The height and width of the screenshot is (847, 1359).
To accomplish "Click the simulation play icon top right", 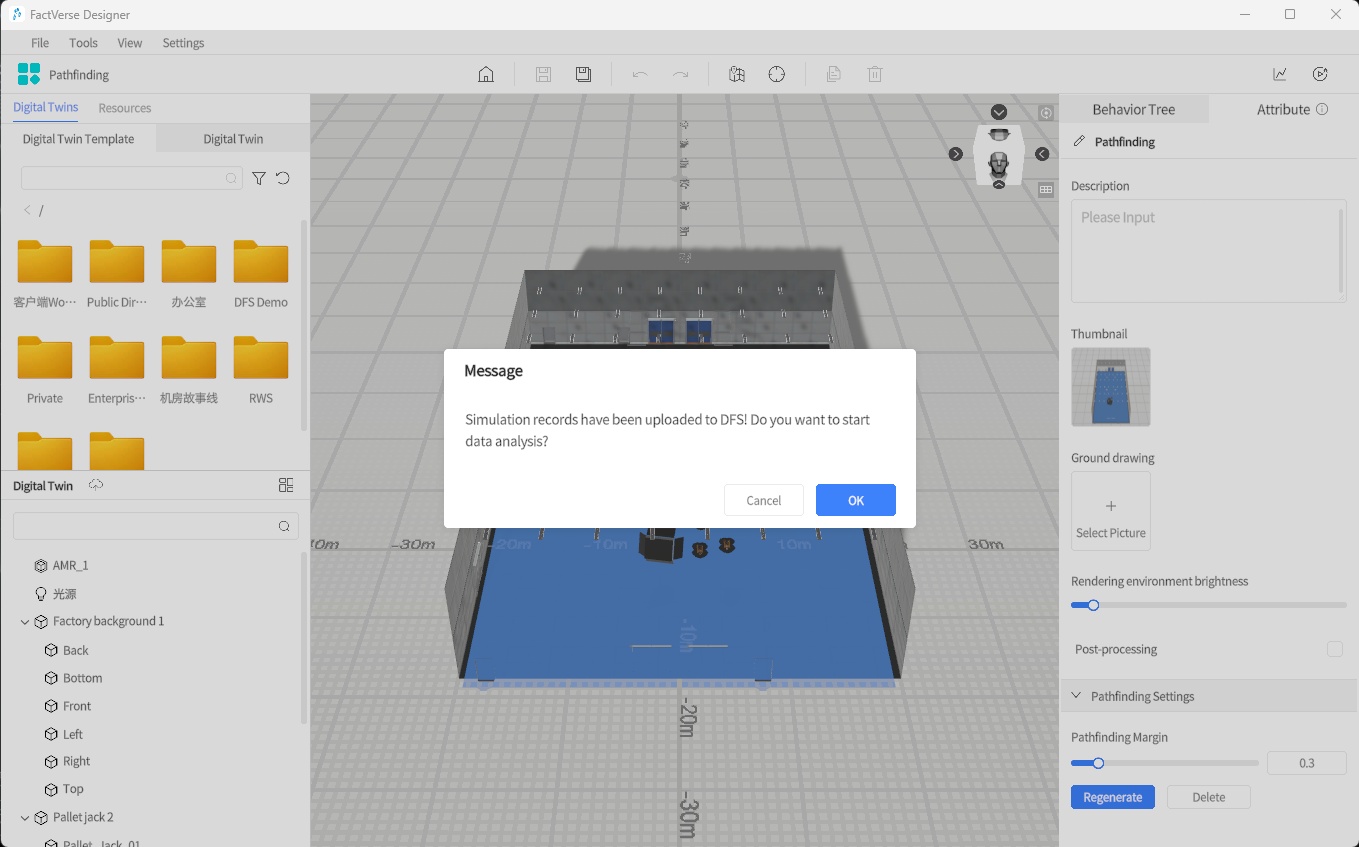I will tap(1320, 74).
